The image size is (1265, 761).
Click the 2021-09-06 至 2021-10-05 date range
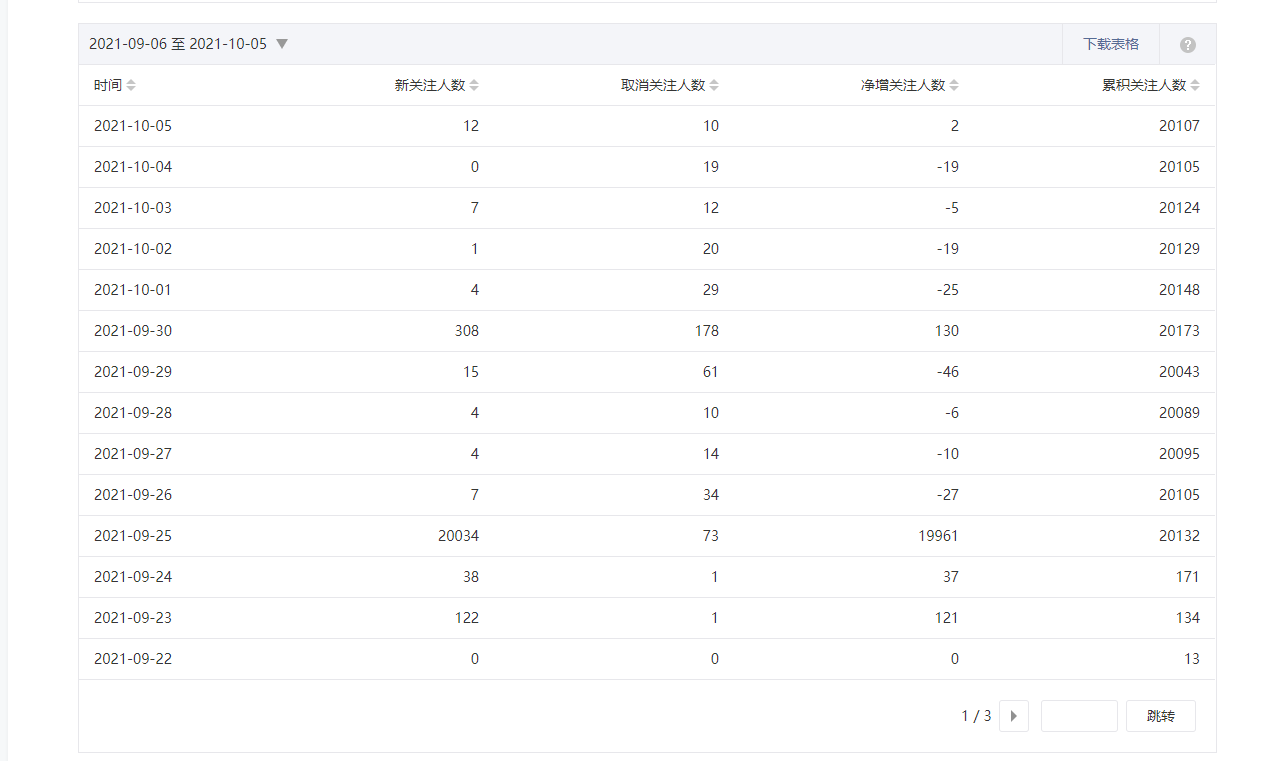(x=178, y=44)
